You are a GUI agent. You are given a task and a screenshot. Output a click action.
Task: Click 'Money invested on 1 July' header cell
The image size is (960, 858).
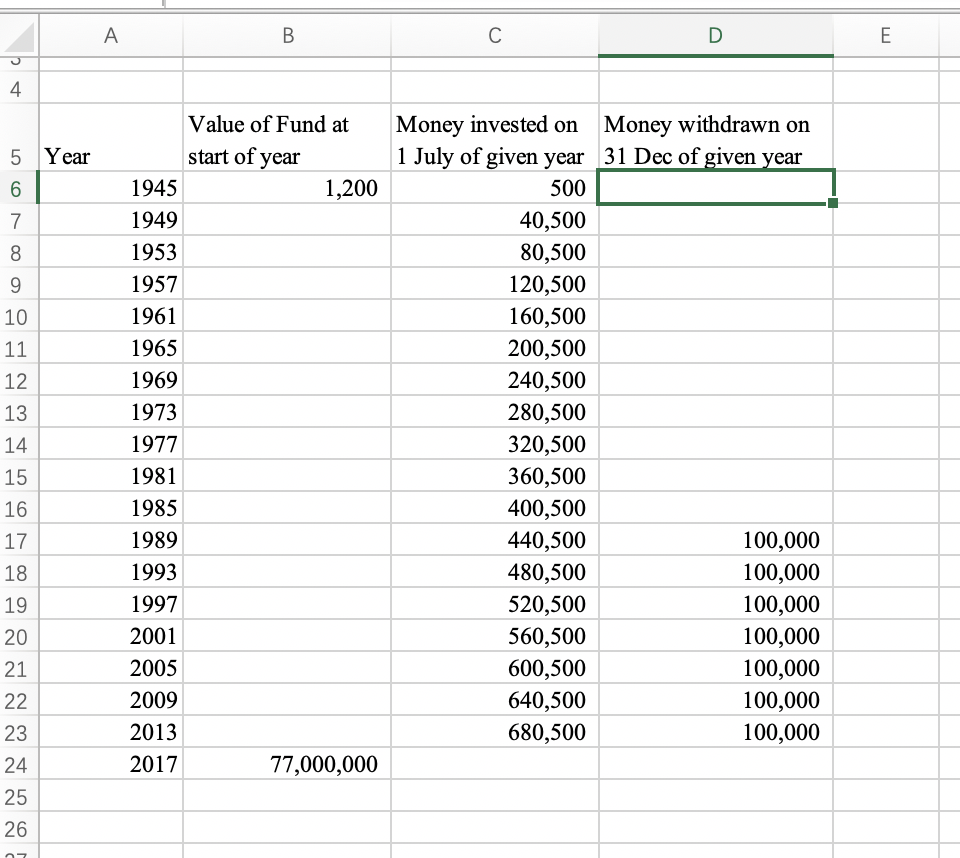point(495,137)
